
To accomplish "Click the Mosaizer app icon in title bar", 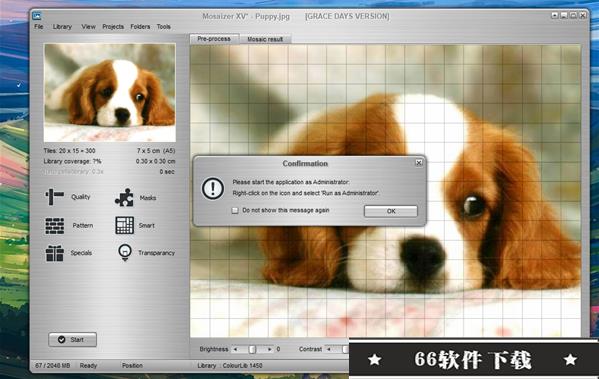I will point(37,16).
